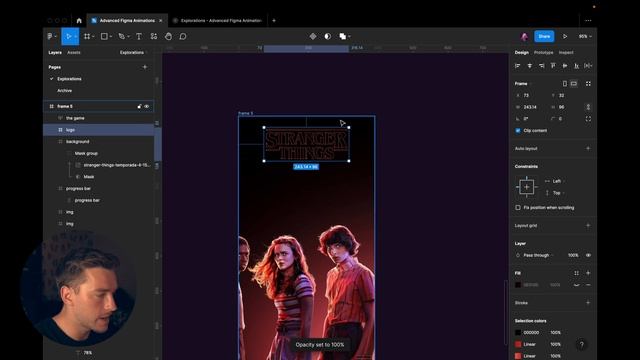Open the Left horizontal constraint dropdown
This screenshot has width=640, height=360.
pos(559,181)
